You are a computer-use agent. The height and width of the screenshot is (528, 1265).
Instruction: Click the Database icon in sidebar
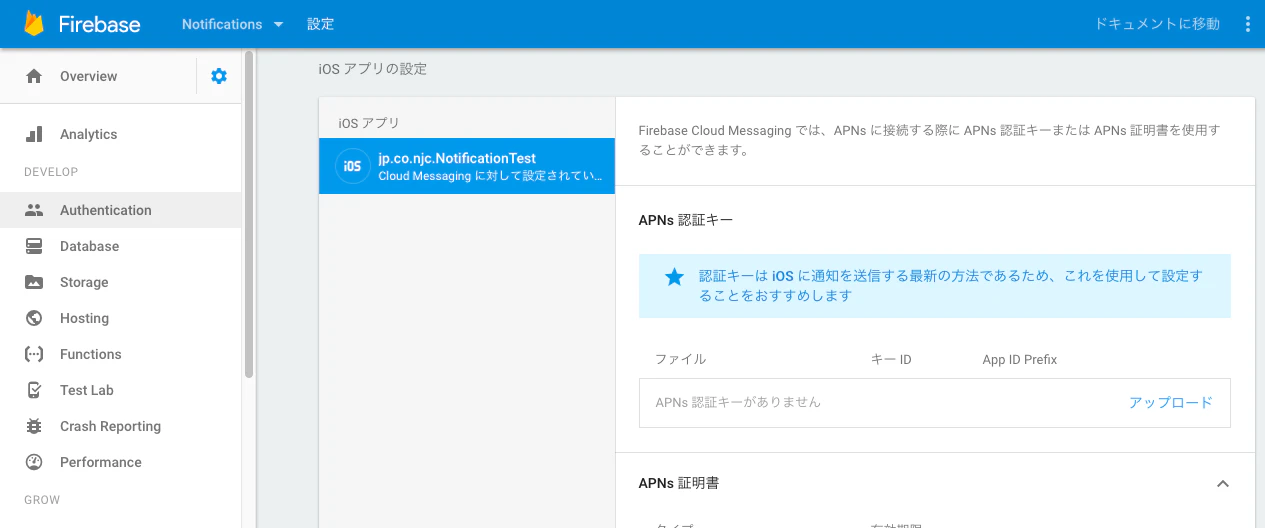(34, 246)
